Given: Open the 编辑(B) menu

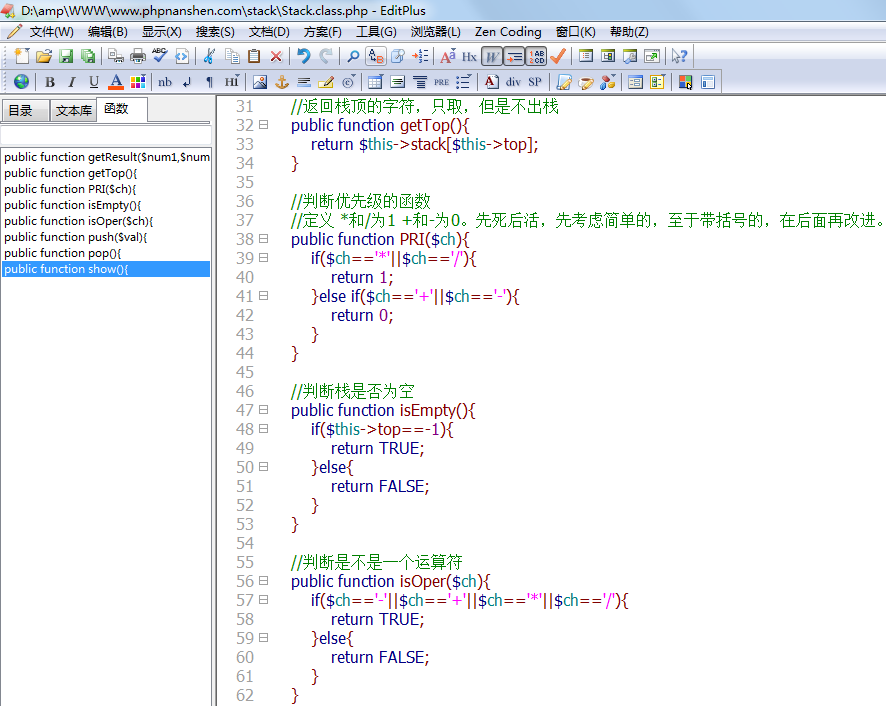Looking at the screenshot, I should pyautogui.click(x=107, y=32).
